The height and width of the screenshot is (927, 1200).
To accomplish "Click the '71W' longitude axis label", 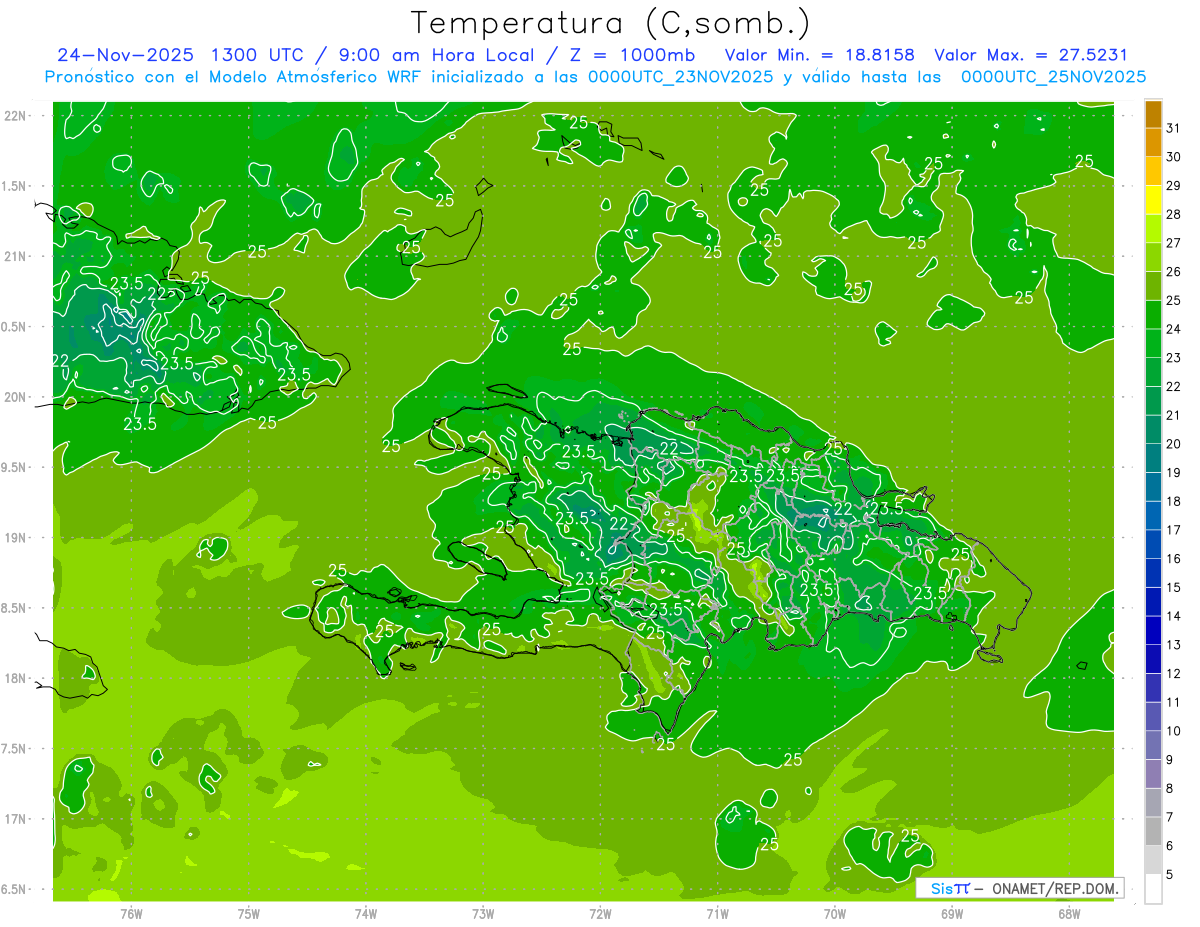I will (717, 914).
